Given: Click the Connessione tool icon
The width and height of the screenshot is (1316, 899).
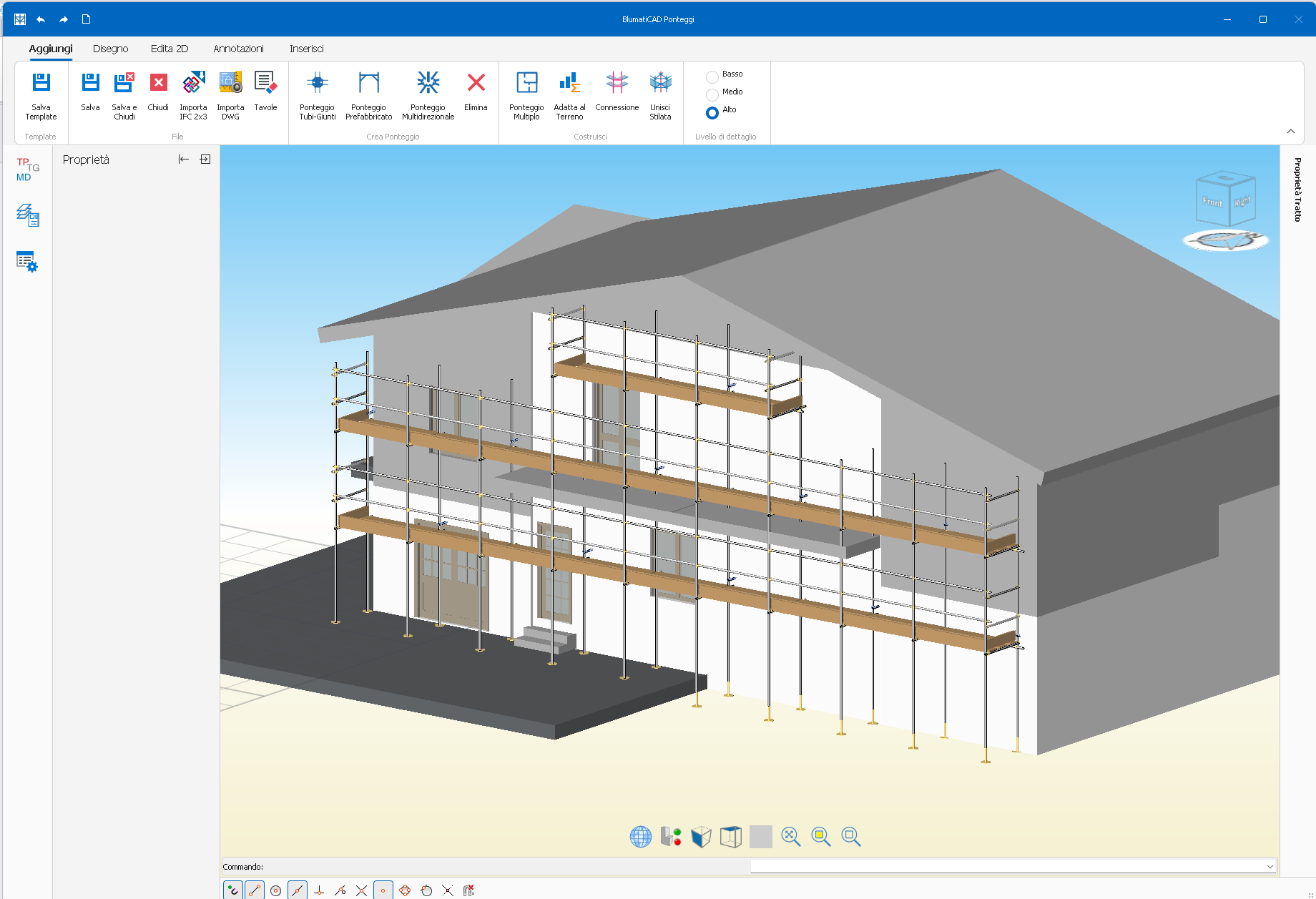Looking at the screenshot, I should click(x=617, y=91).
